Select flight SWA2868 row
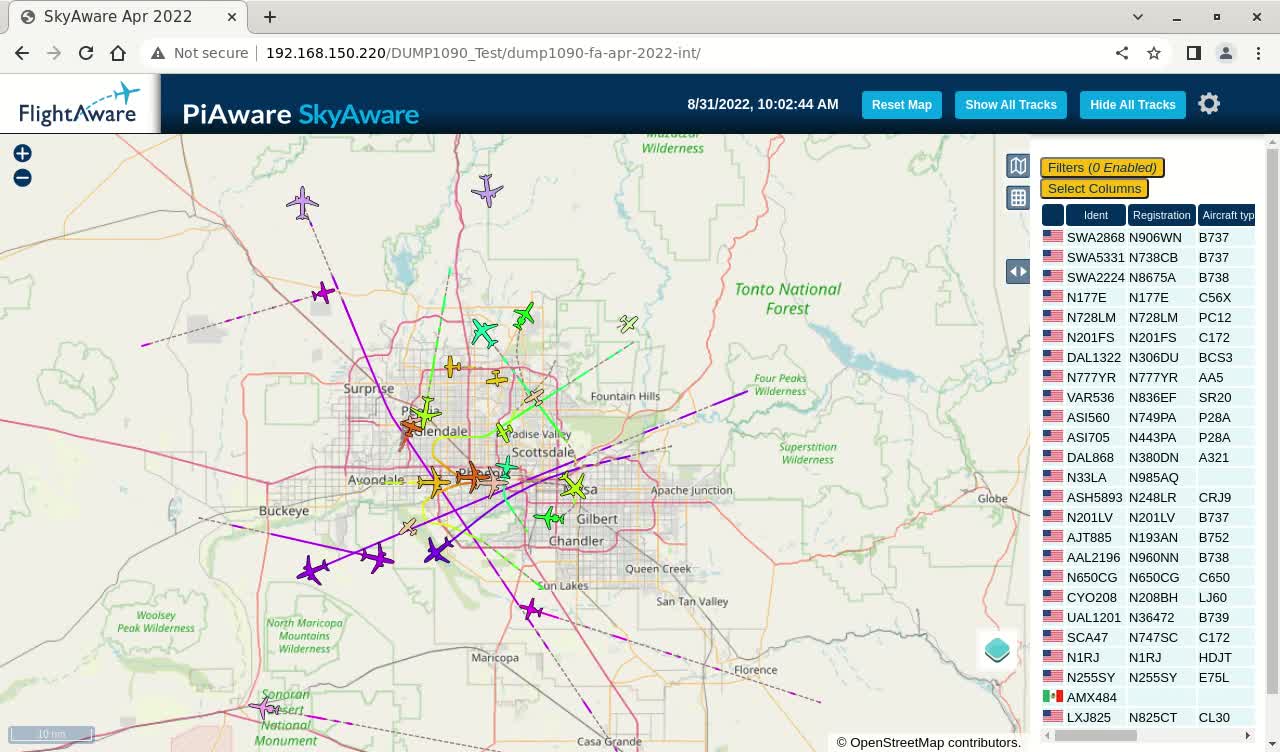Image resolution: width=1280 pixels, height=752 pixels. click(1148, 237)
